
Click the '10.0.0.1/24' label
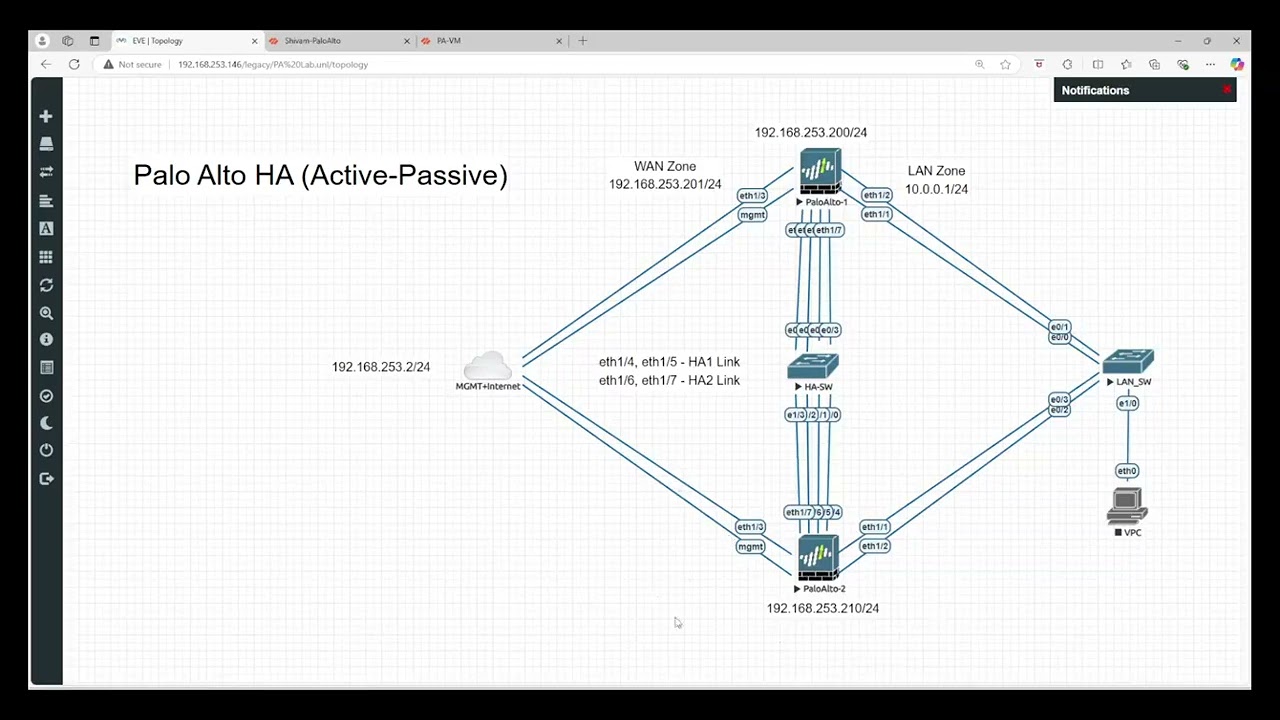[x=937, y=189]
